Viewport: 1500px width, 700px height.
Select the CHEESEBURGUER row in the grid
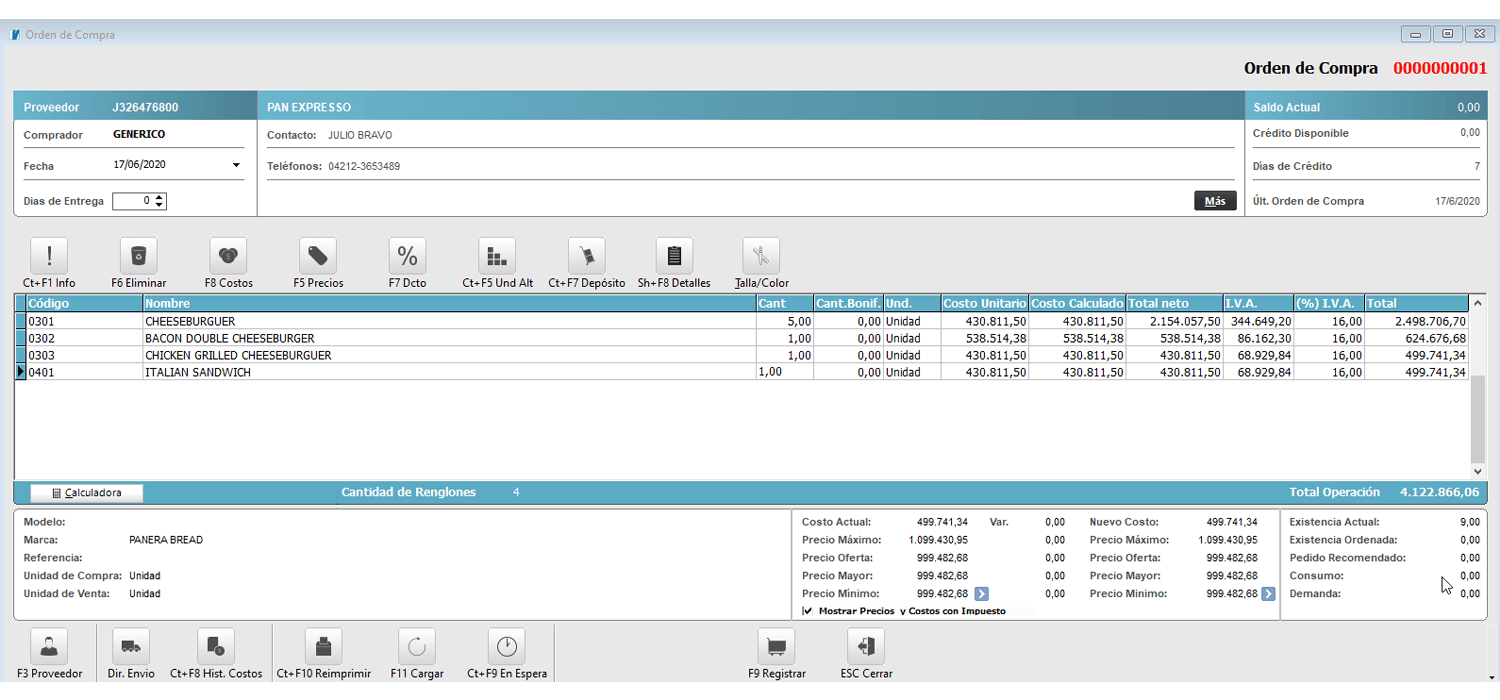tap(190, 322)
